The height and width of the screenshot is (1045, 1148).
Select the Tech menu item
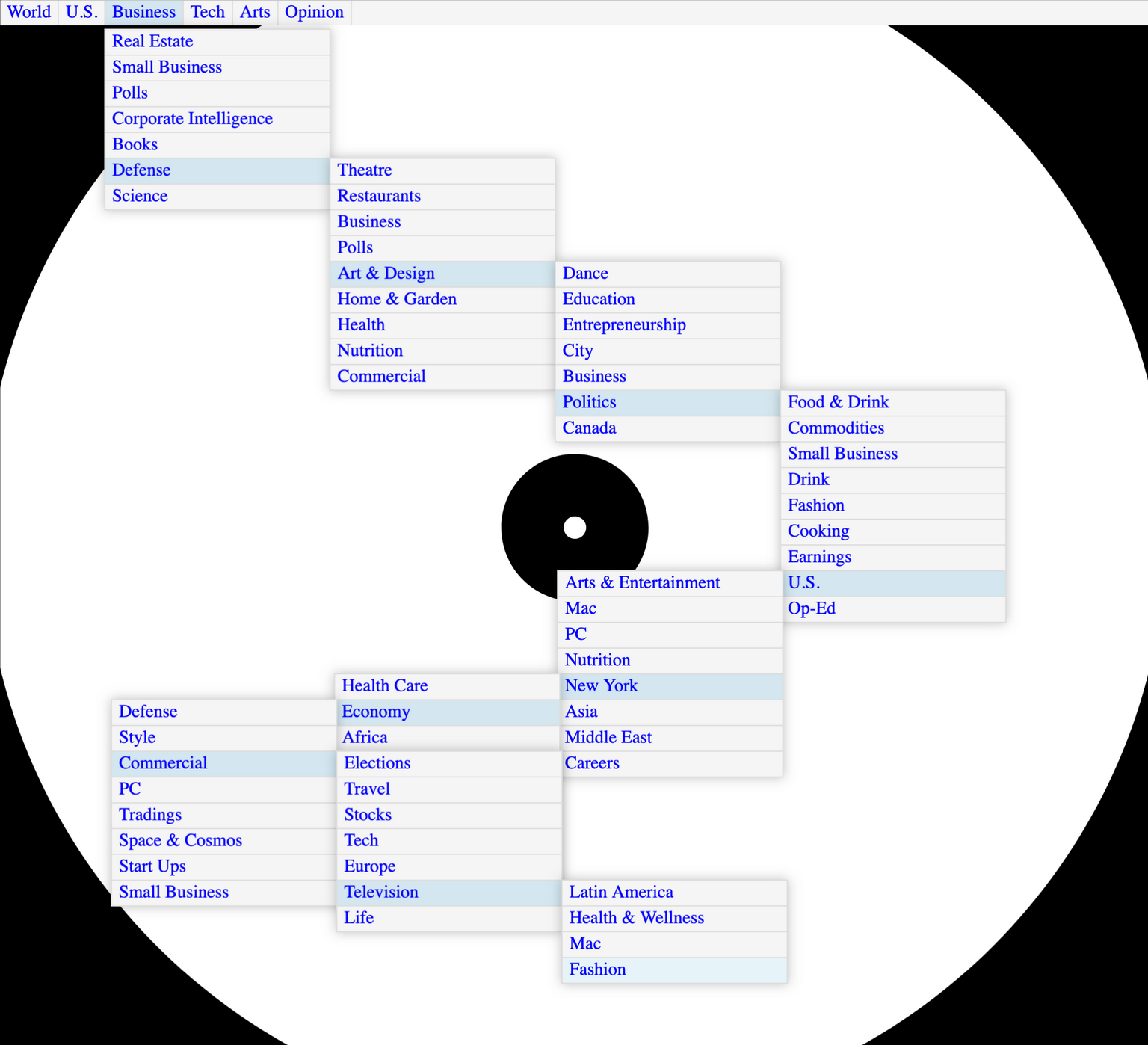(207, 12)
